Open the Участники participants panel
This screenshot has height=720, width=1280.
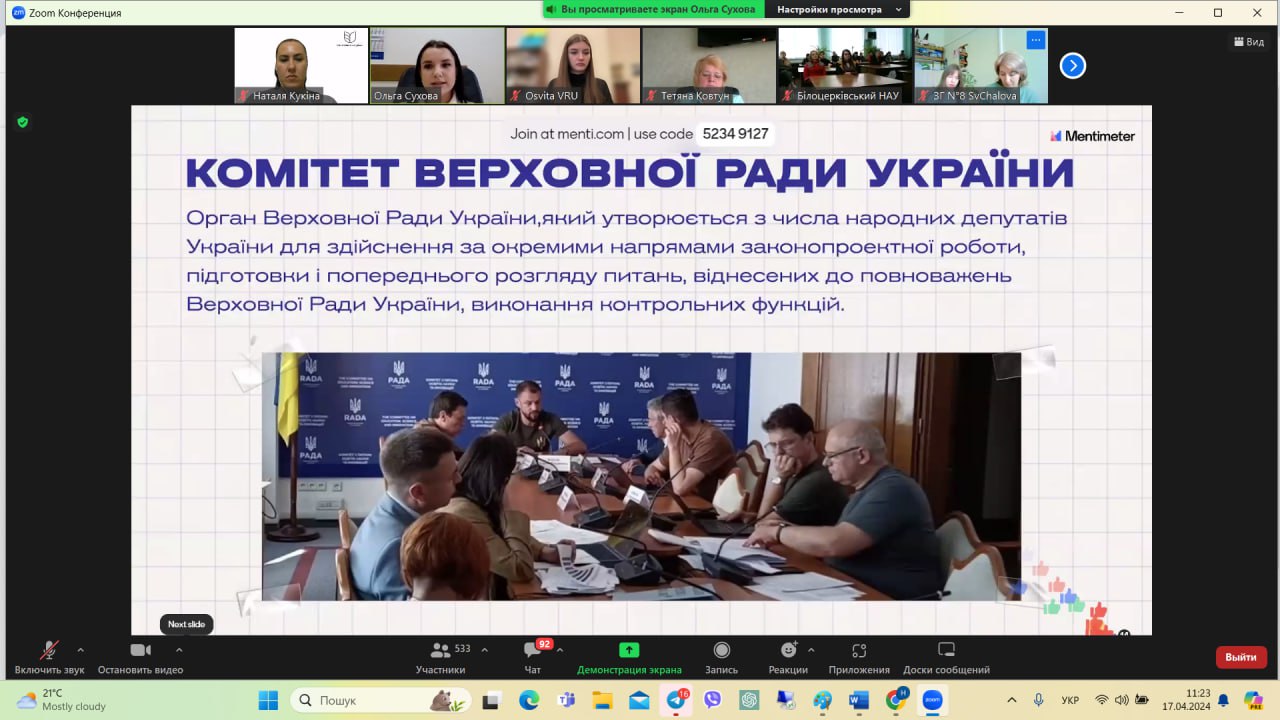pyautogui.click(x=440, y=658)
